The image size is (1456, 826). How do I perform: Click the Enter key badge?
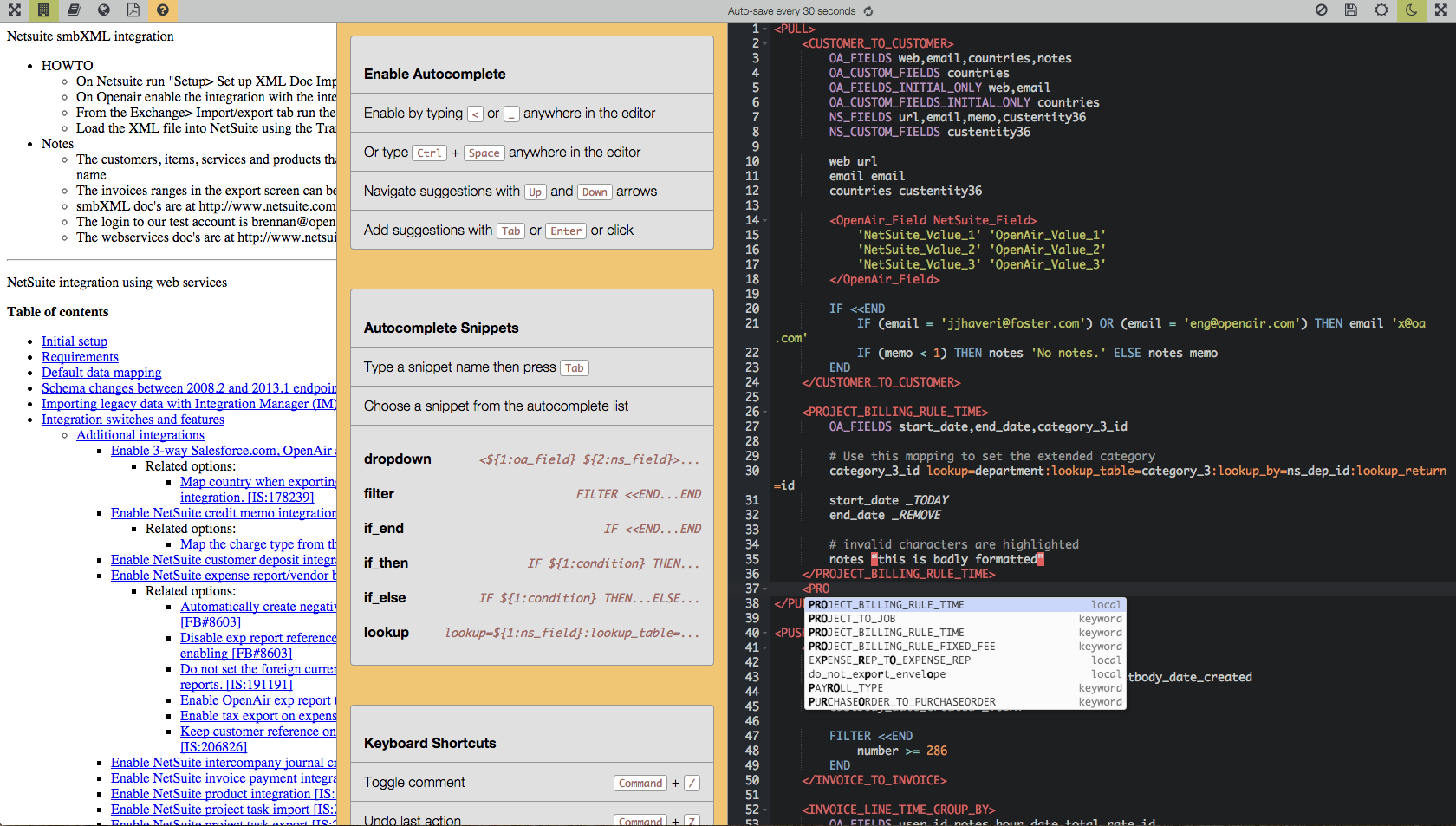click(566, 231)
